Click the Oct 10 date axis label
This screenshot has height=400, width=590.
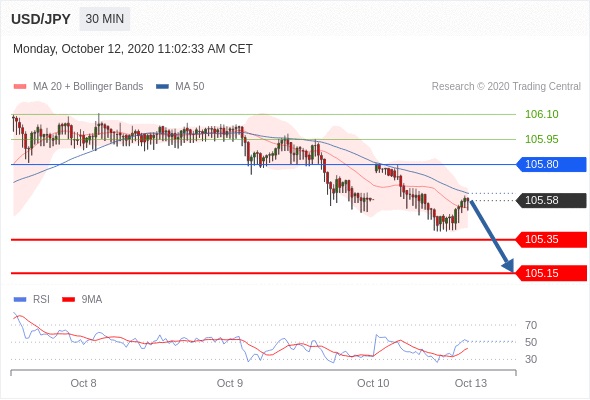[373, 383]
